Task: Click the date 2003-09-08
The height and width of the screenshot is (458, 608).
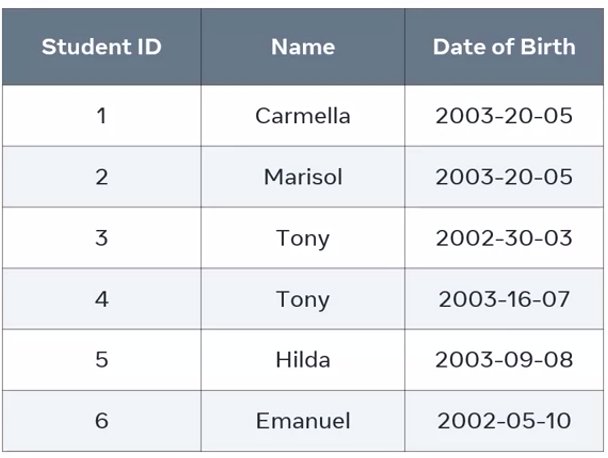Action: [x=504, y=359]
